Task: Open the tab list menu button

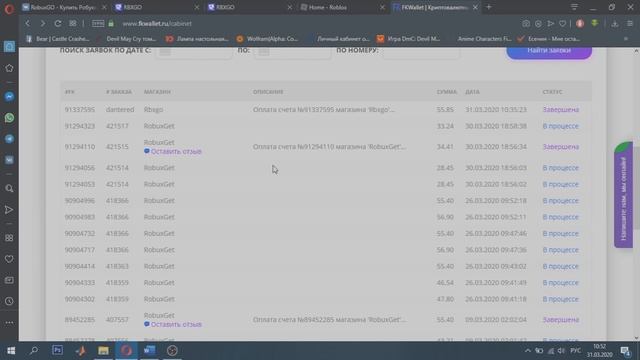Action: (x=574, y=7)
